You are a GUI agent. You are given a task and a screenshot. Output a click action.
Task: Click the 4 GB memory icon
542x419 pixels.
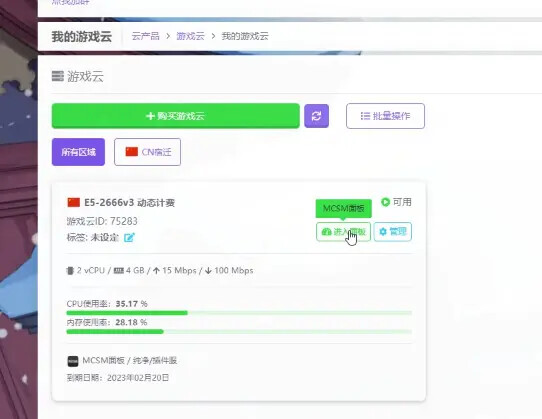pyautogui.click(x=119, y=271)
